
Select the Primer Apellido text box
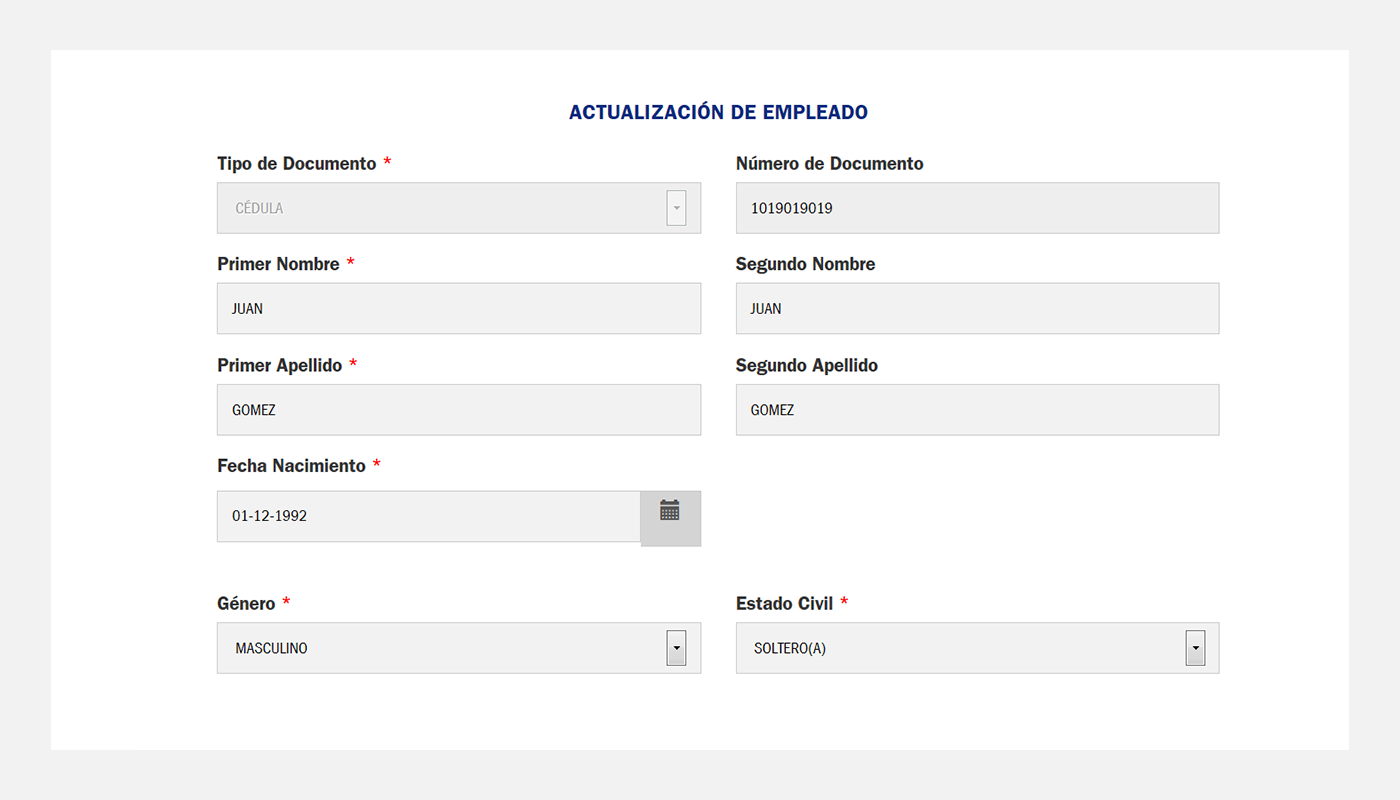click(x=458, y=410)
